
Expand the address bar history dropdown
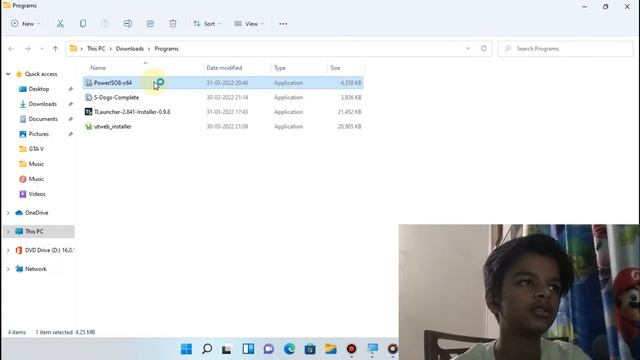click(x=468, y=49)
